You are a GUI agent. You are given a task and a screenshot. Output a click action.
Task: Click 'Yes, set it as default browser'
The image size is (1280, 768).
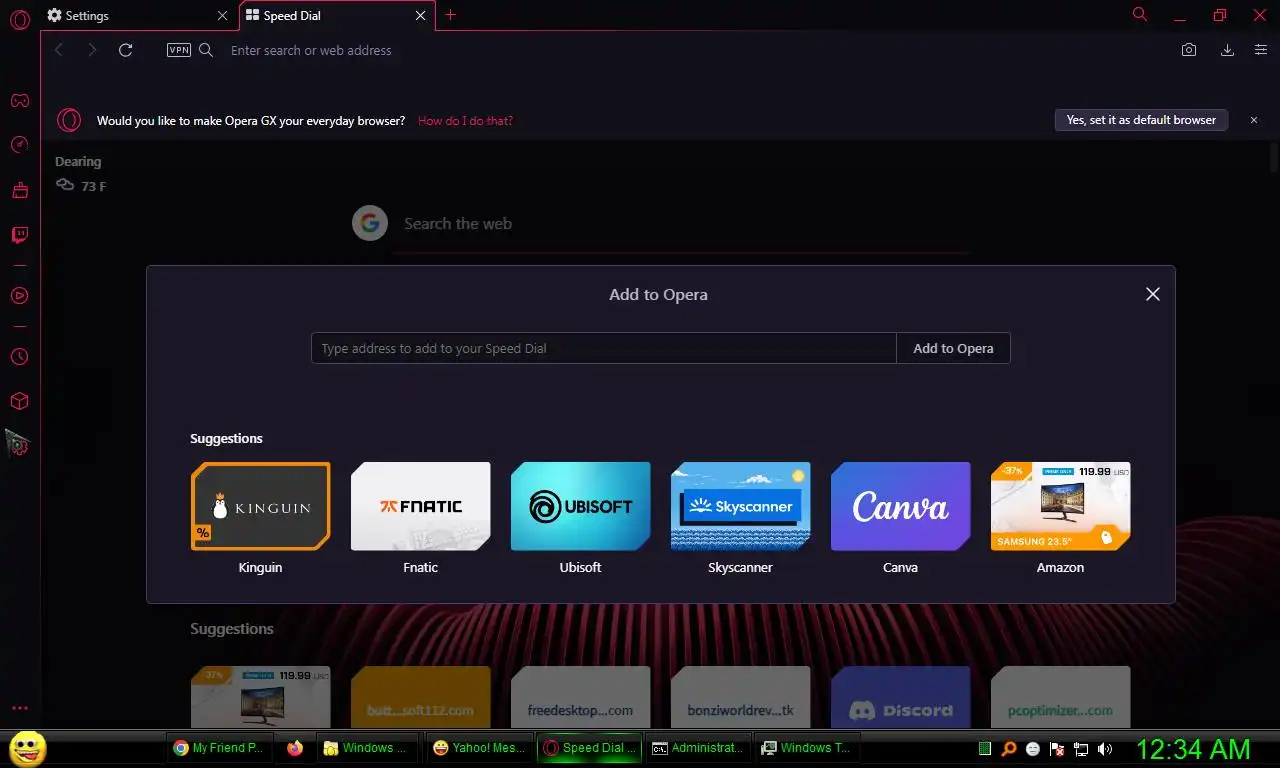[1141, 120]
